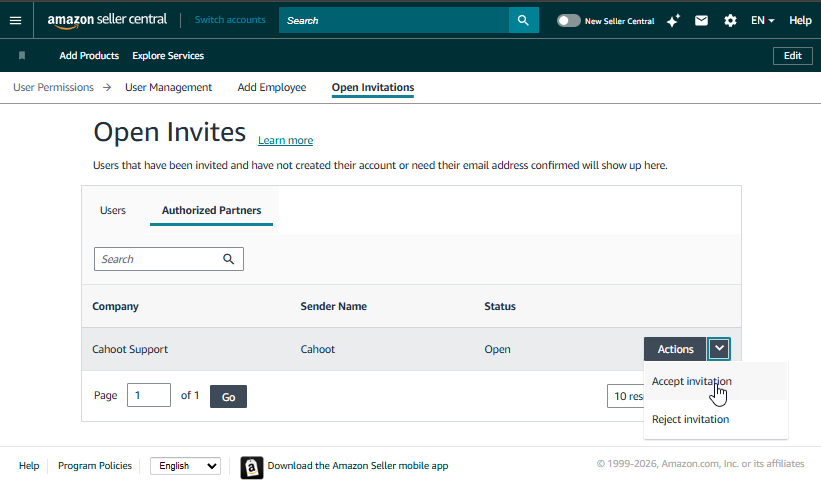Open the hamburger main menu
821x490 pixels.
point(16,20)
